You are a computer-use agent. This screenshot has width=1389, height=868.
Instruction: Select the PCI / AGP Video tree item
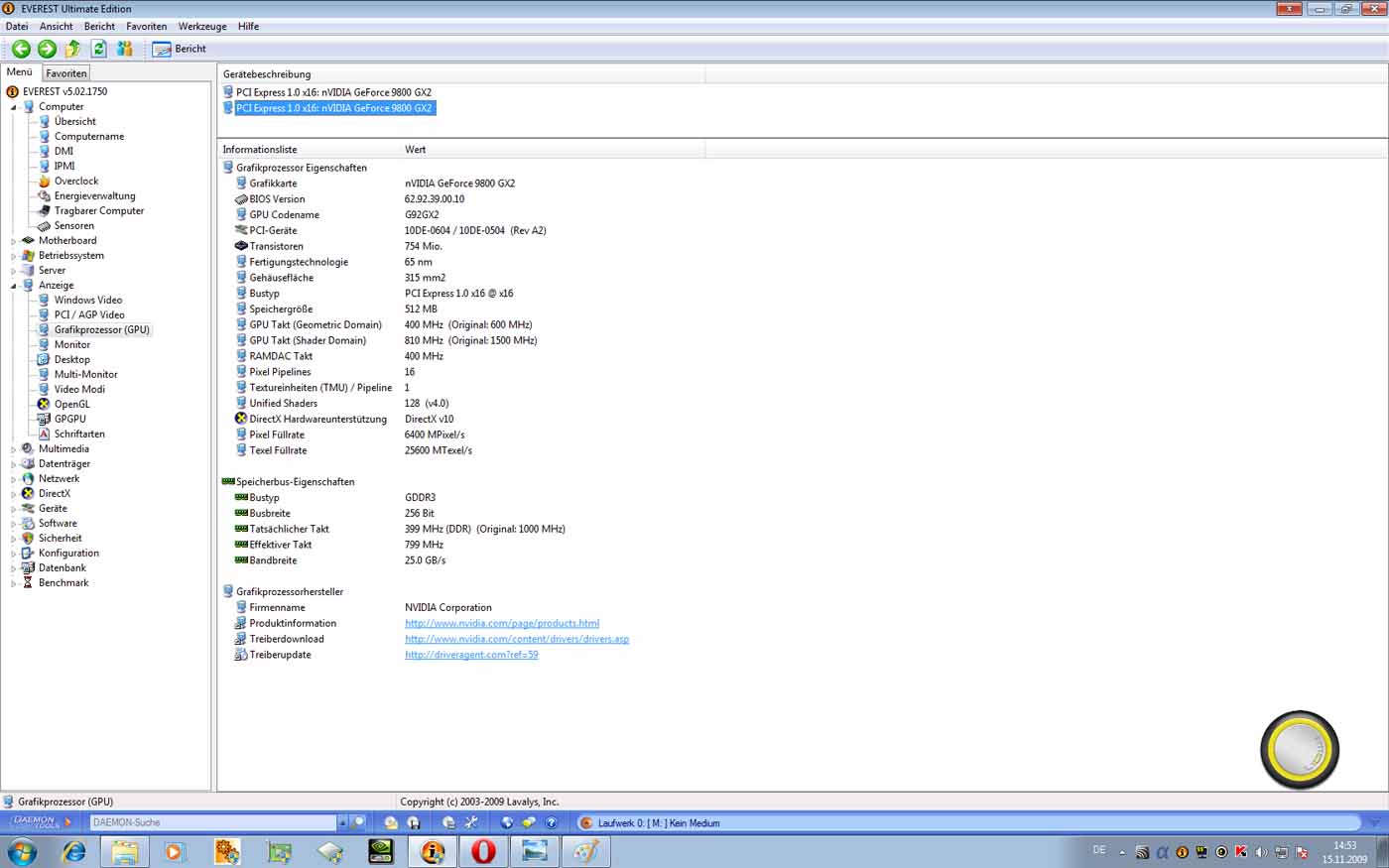click(x=89, y=315)
